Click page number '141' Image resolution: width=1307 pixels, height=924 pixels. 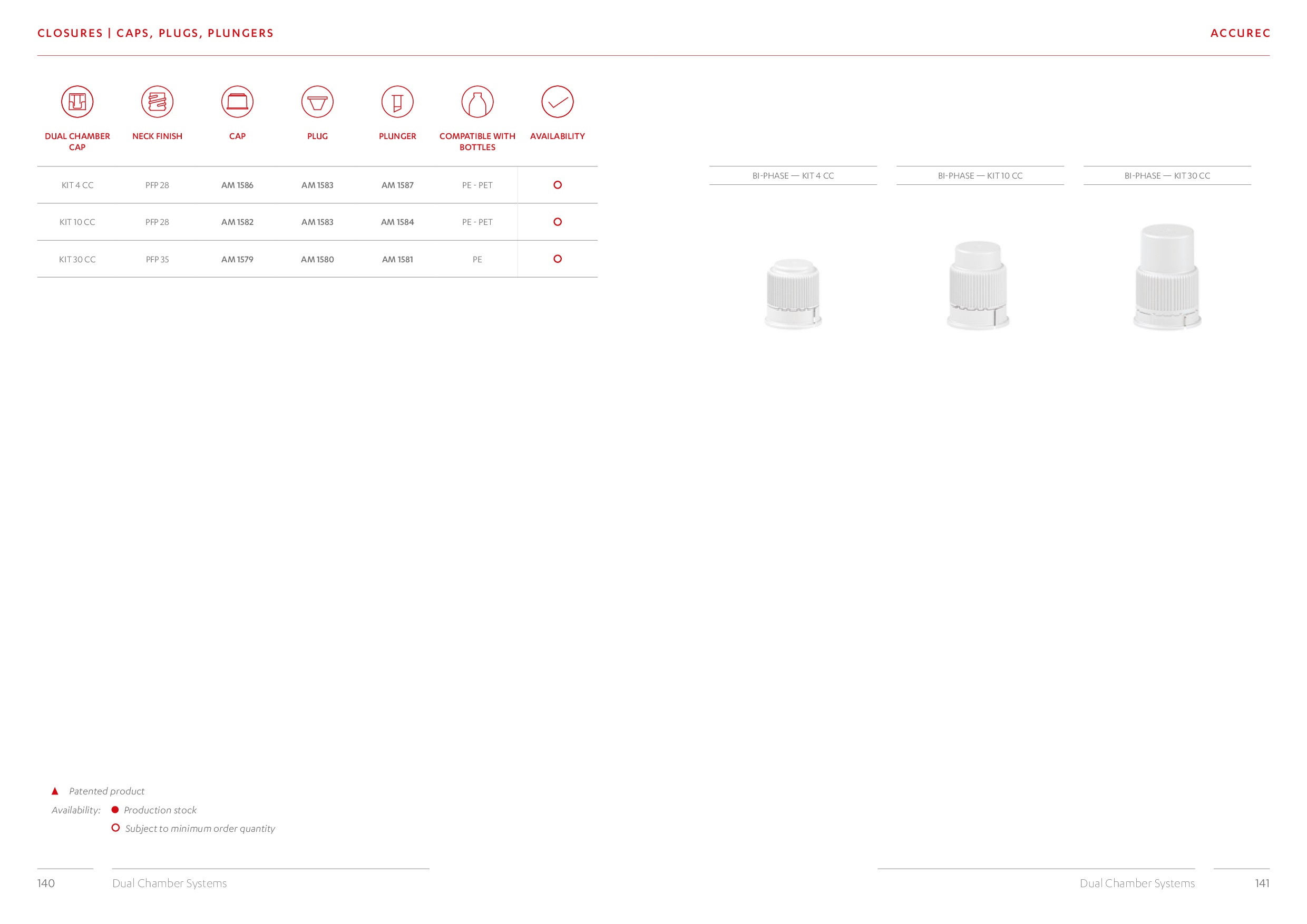[1262, 883]
